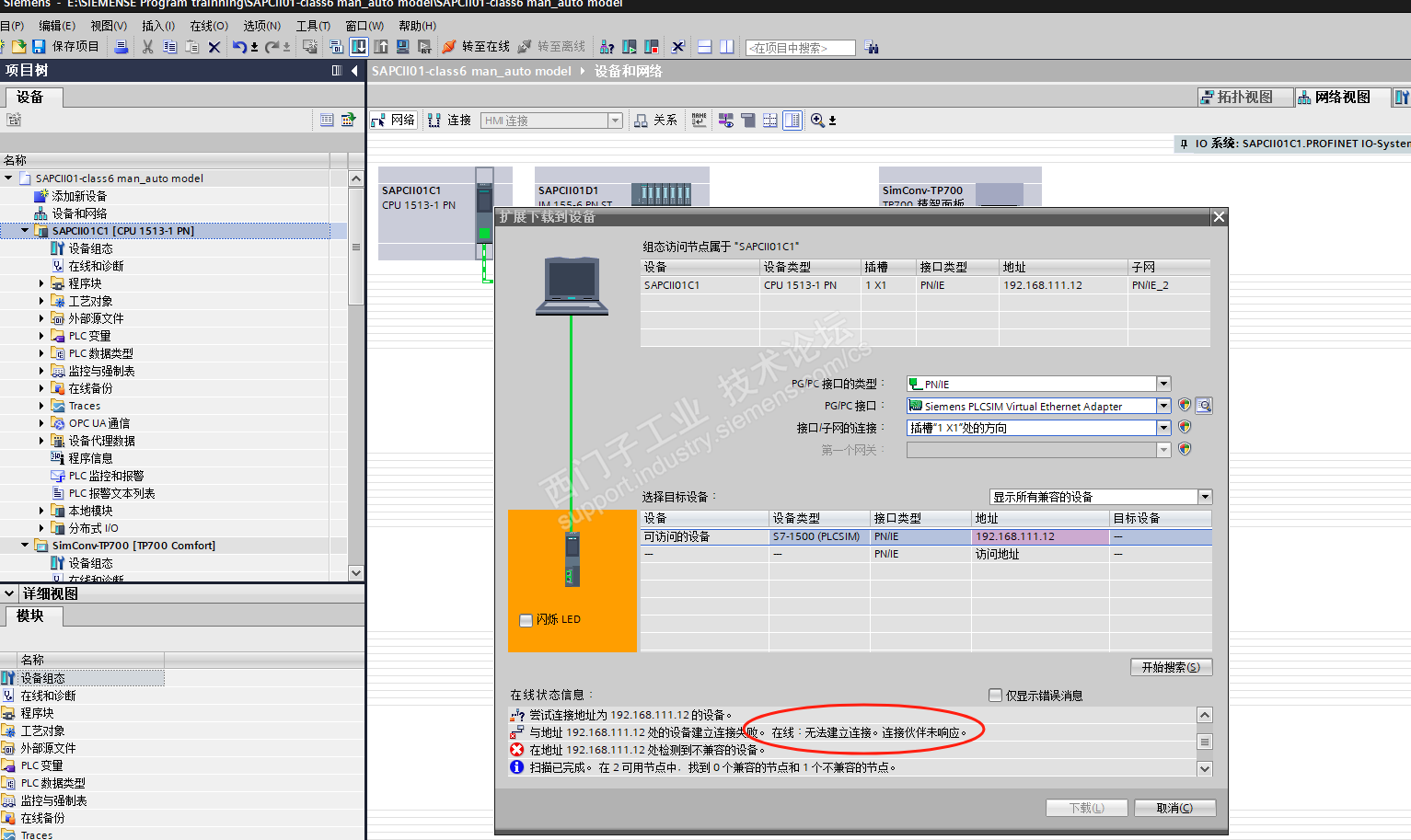
Task: Select the SAPCII01C1 row in the access node table
Action: coord(925,285)
